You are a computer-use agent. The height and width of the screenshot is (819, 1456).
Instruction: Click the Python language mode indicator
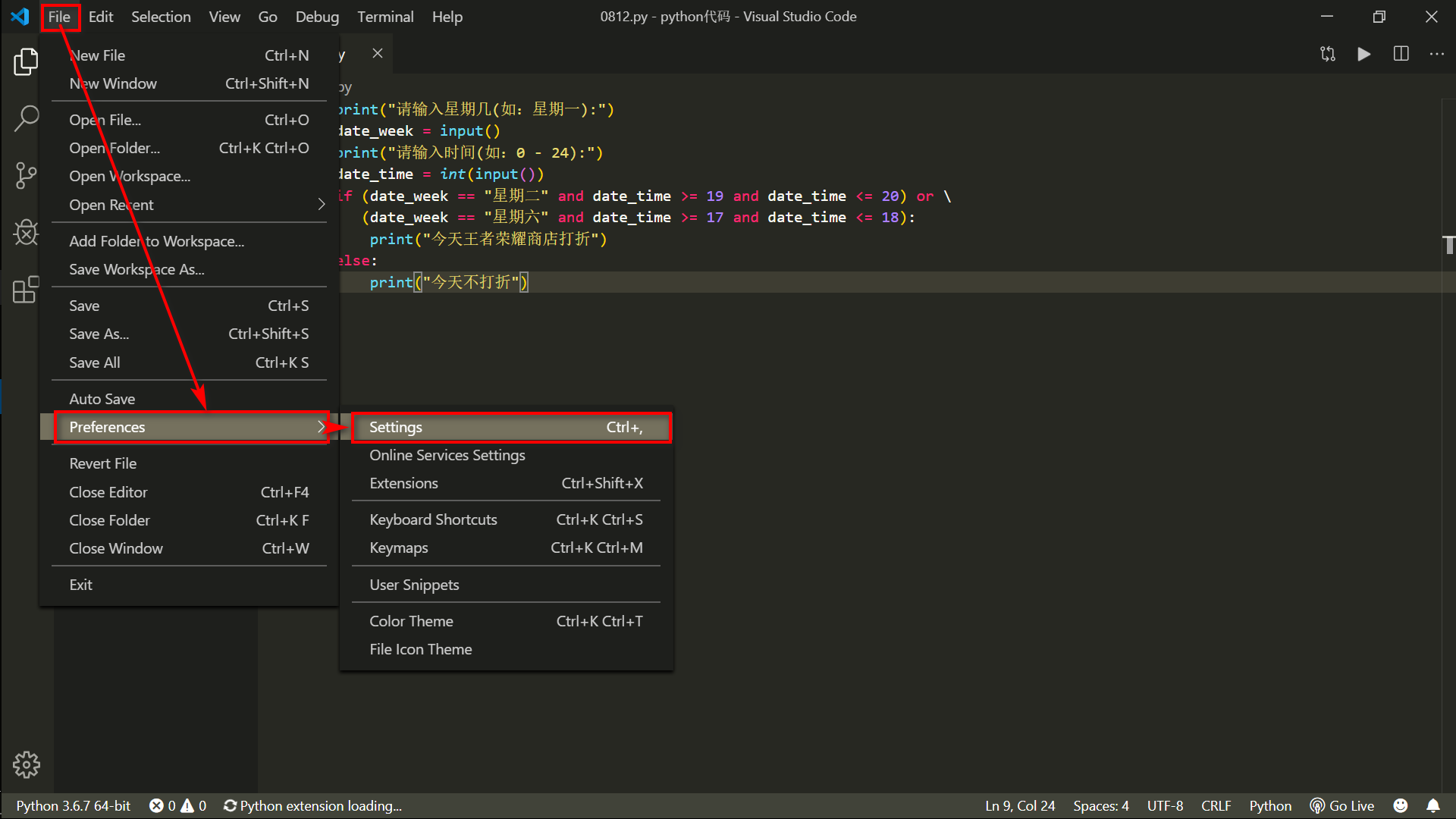point(1269,805)
